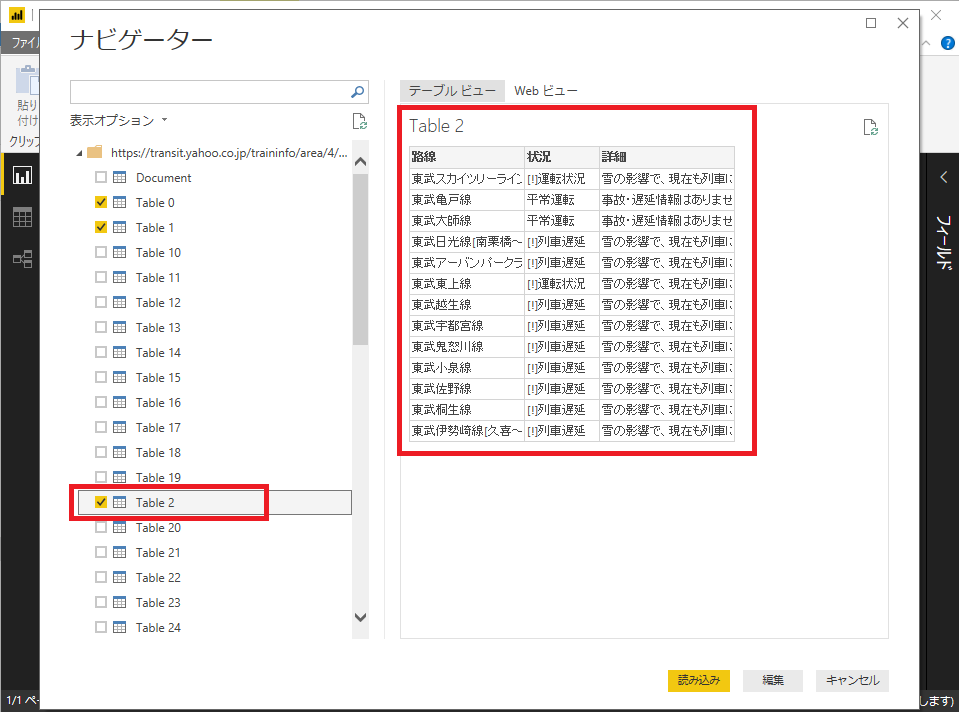Click the 東武越生線 cell
Screen dimensions: 959x712
467,305
